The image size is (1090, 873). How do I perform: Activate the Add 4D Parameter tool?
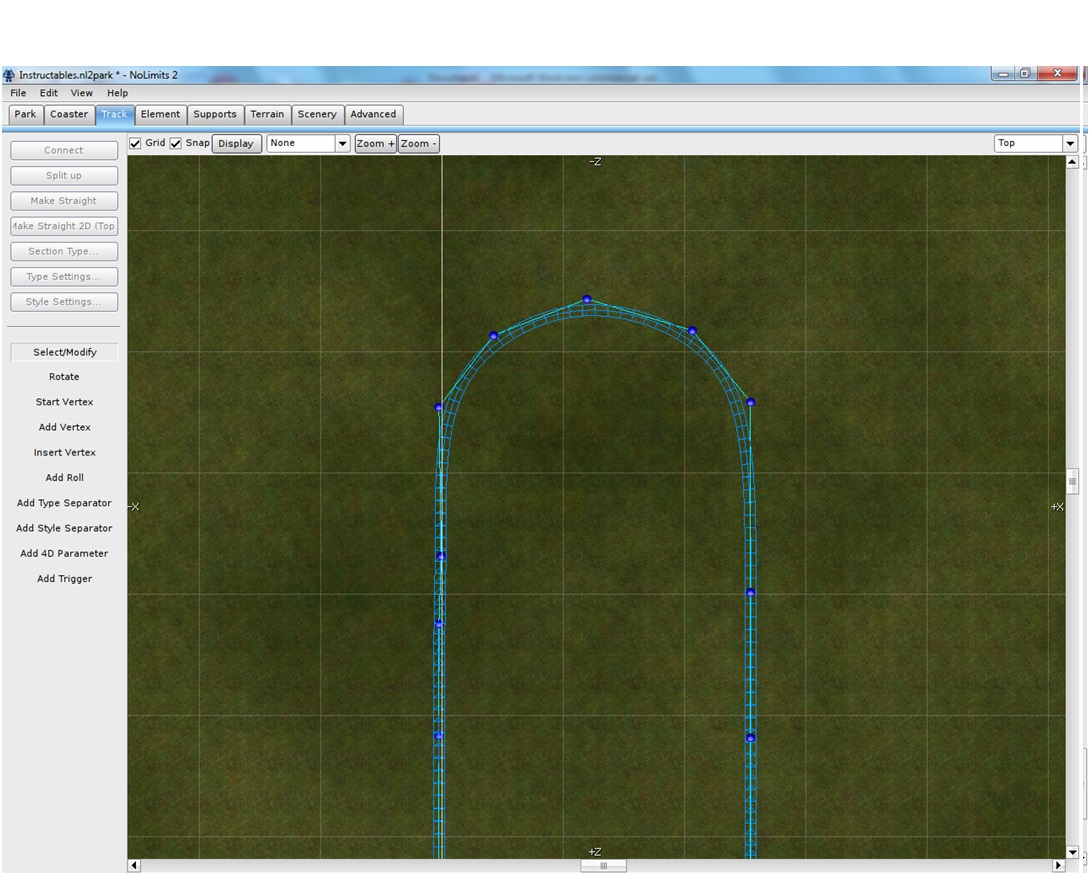point(64,553)
